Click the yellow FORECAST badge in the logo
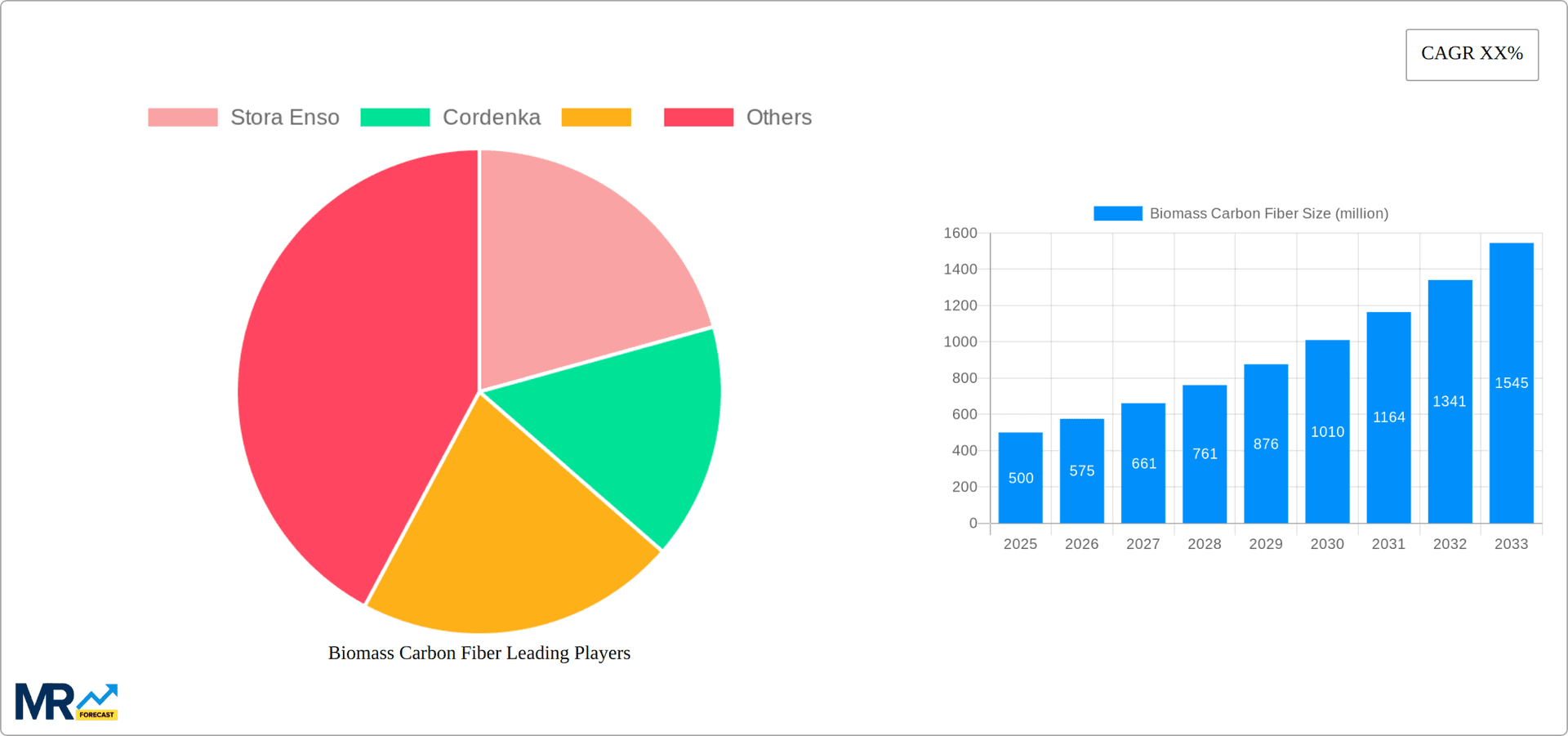The image size is (1568, 736). 98,714
